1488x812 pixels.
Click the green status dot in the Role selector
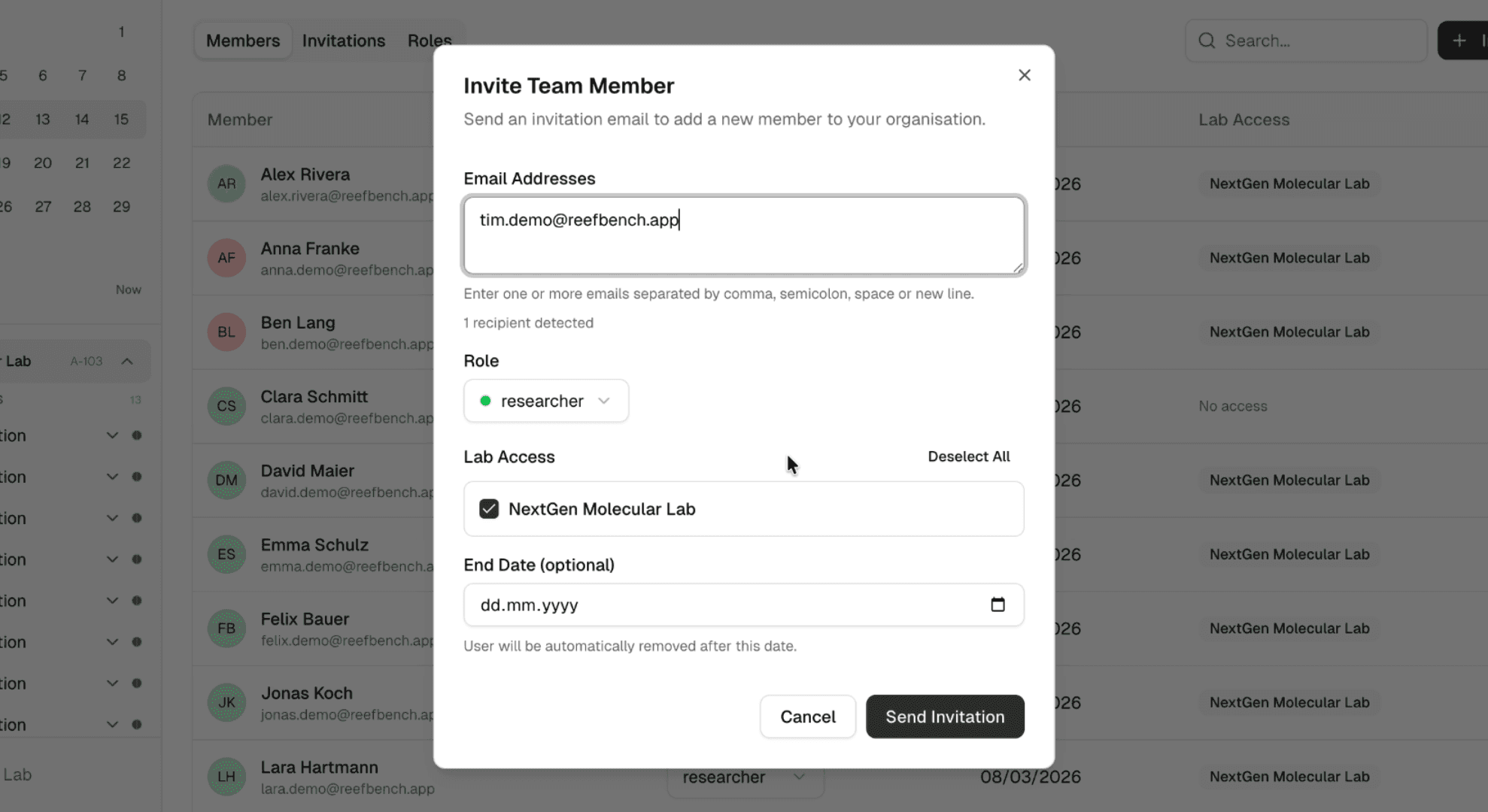click(487, 401)
